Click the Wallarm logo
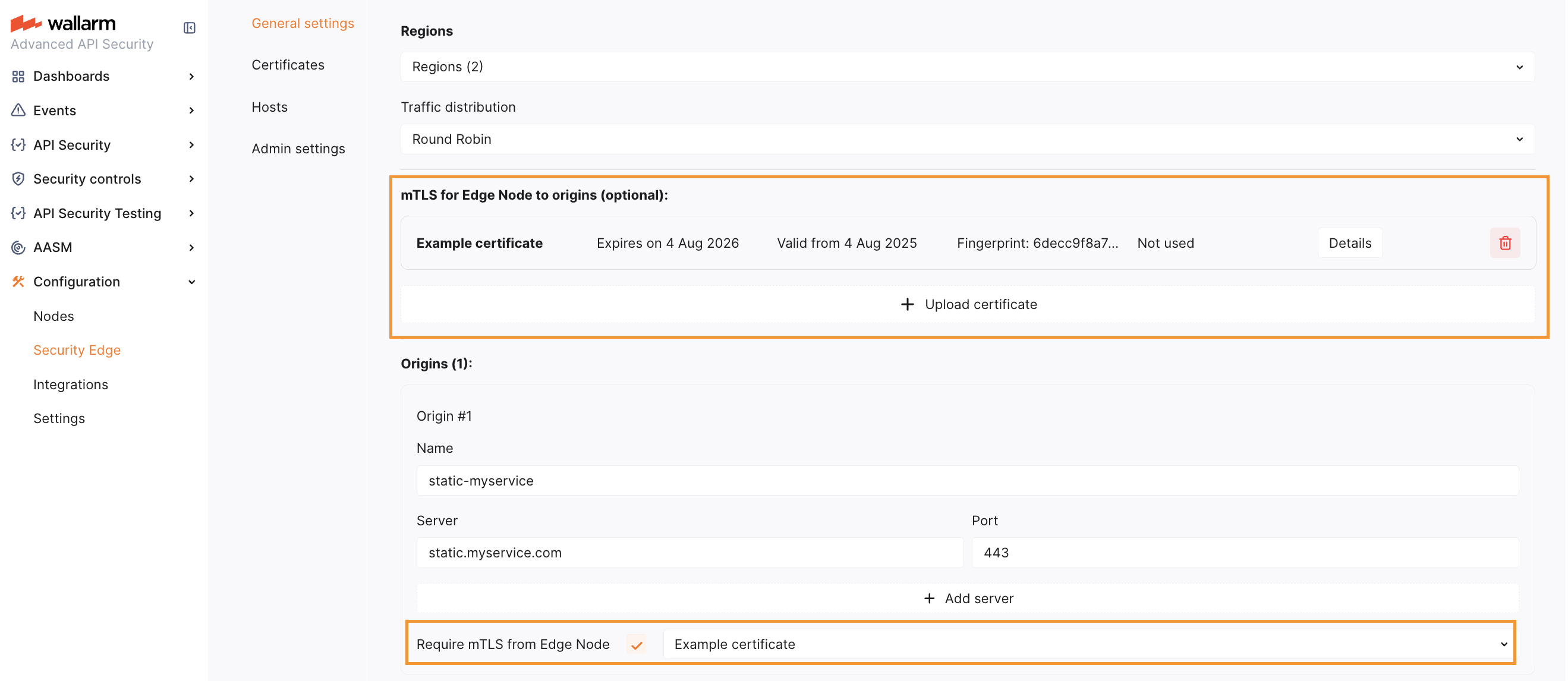Viewport: 1568px width, 681px height. 64,23
